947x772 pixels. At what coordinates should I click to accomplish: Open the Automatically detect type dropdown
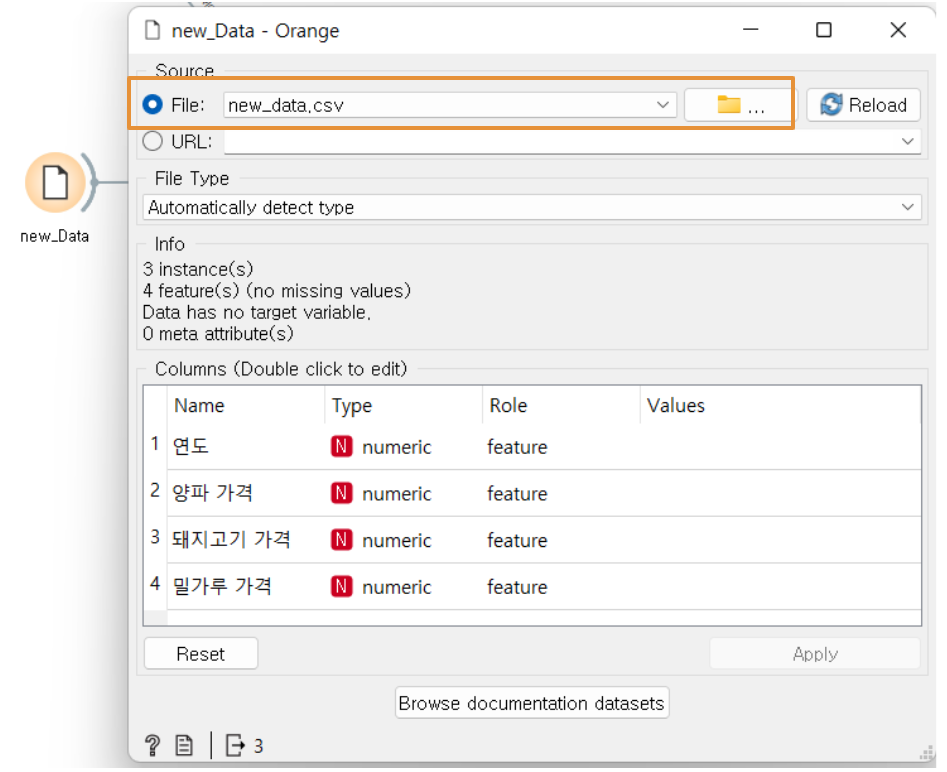pos(532,207)
